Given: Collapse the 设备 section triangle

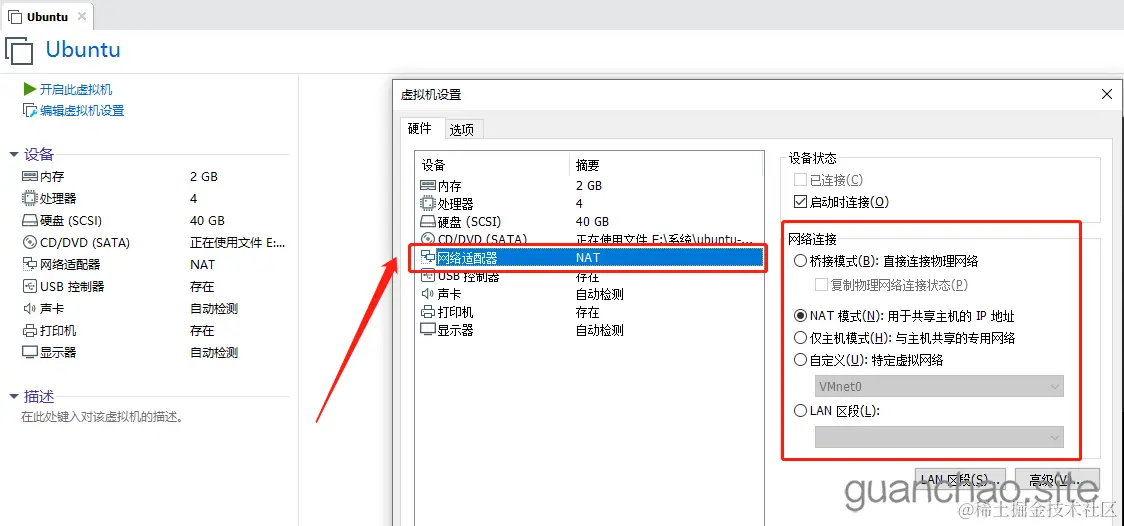Looking at the screenshot, I should (x=14, y=154).
